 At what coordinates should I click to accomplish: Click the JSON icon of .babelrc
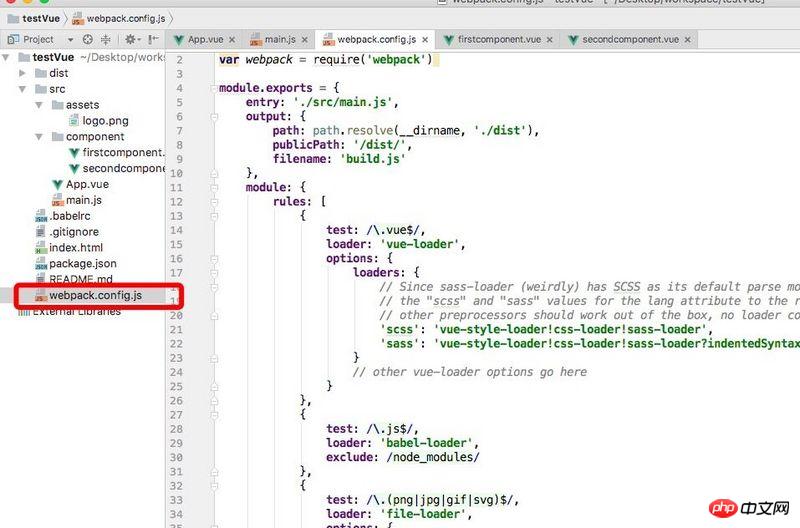pyautogui.click(x=41, y=216)
